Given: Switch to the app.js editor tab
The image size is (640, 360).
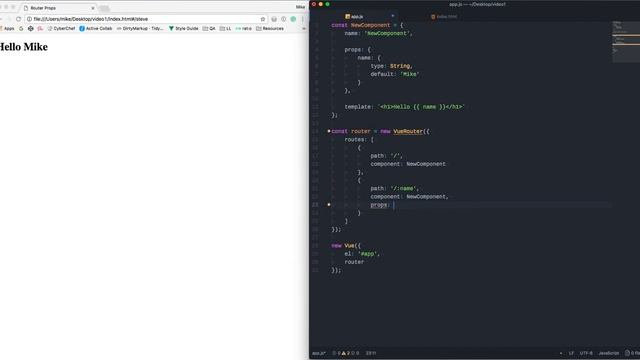Looking at the screenshot, I should (x=354, y=17).
